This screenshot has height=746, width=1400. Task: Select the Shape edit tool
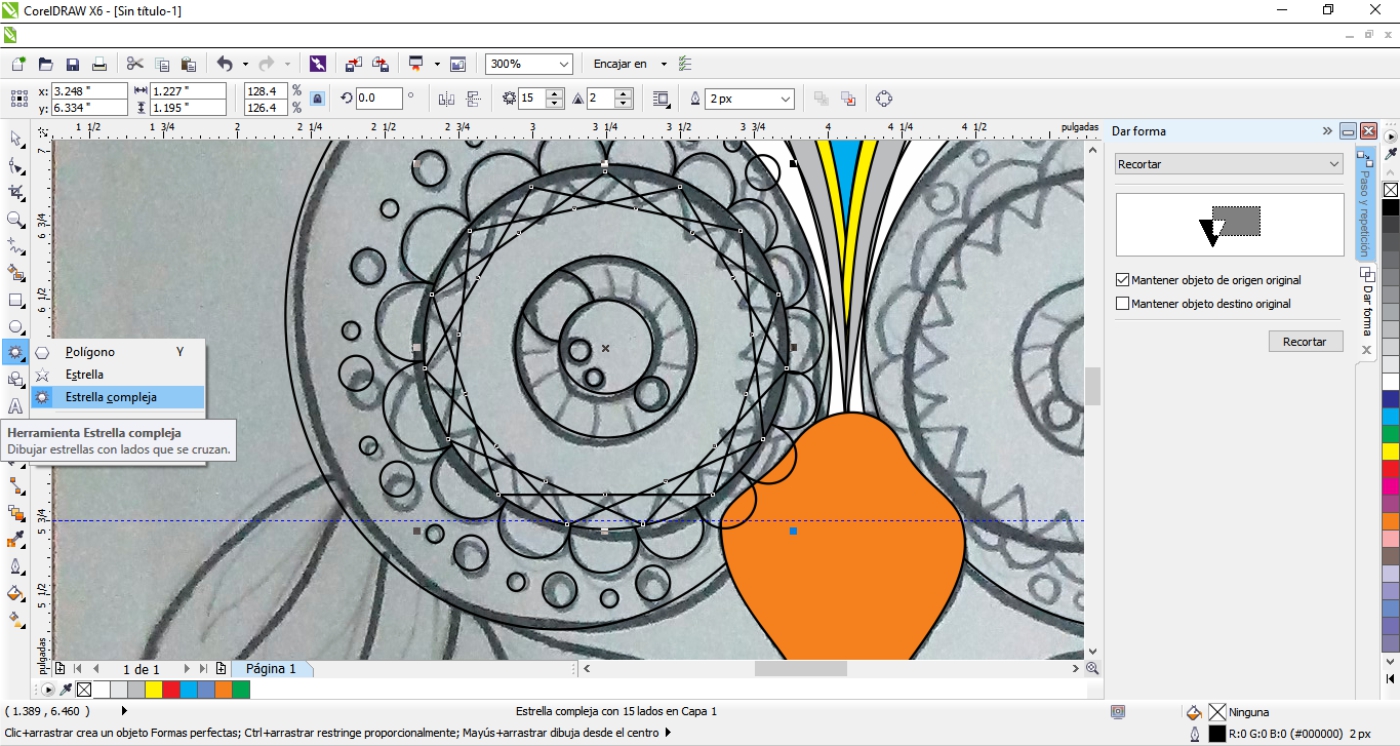tap(16, 165)
